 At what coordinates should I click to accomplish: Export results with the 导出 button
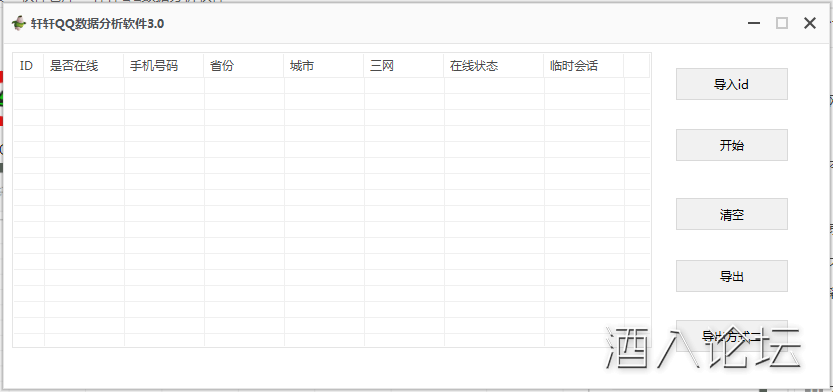(732, 276)
